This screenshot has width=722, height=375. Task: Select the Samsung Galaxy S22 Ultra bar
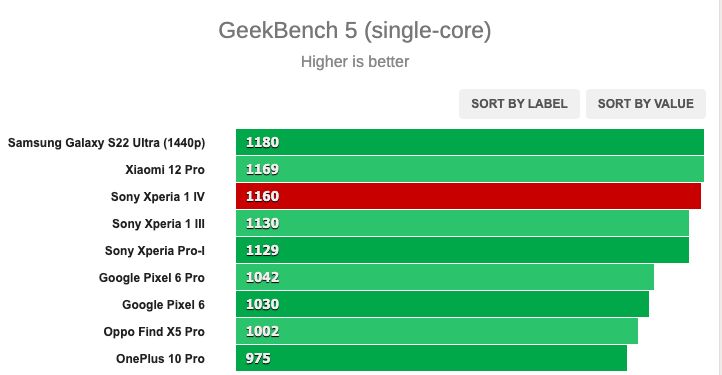(x=470, y=142)
